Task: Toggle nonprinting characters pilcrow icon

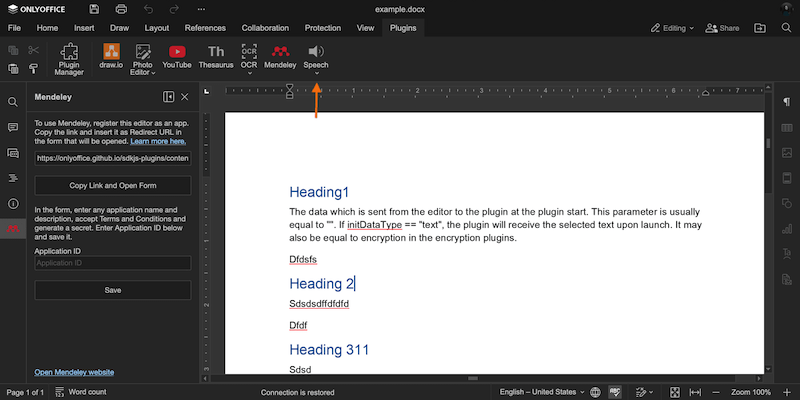Action: (787, 102)
